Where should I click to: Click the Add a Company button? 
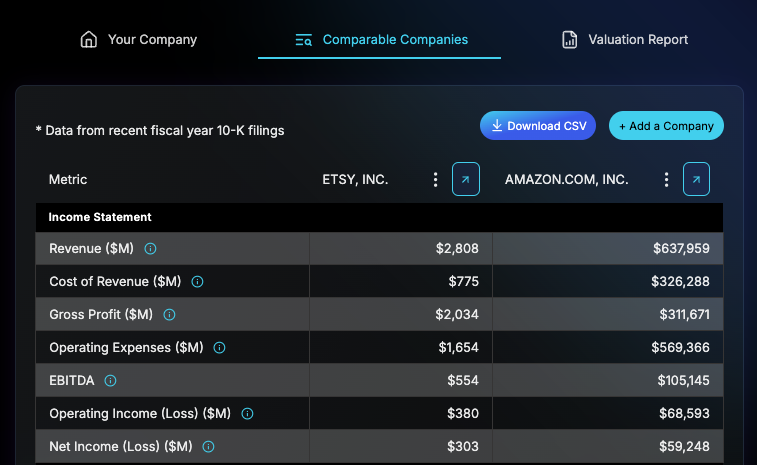click(666, 126)
